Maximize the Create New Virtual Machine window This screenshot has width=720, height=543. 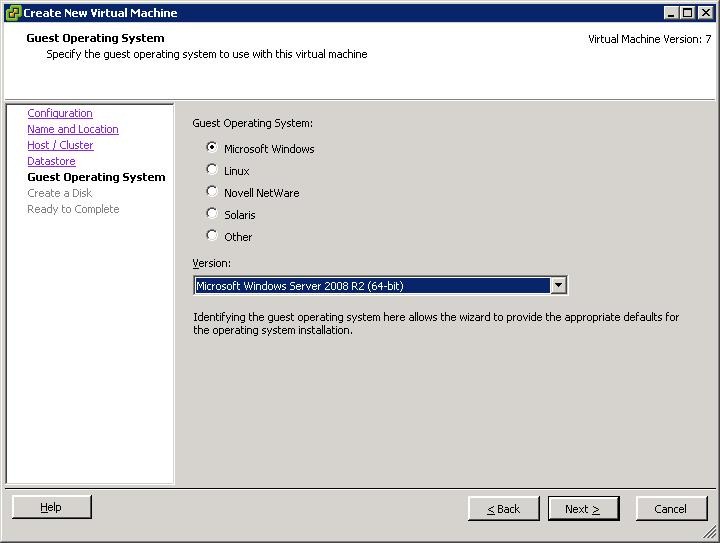687,13
